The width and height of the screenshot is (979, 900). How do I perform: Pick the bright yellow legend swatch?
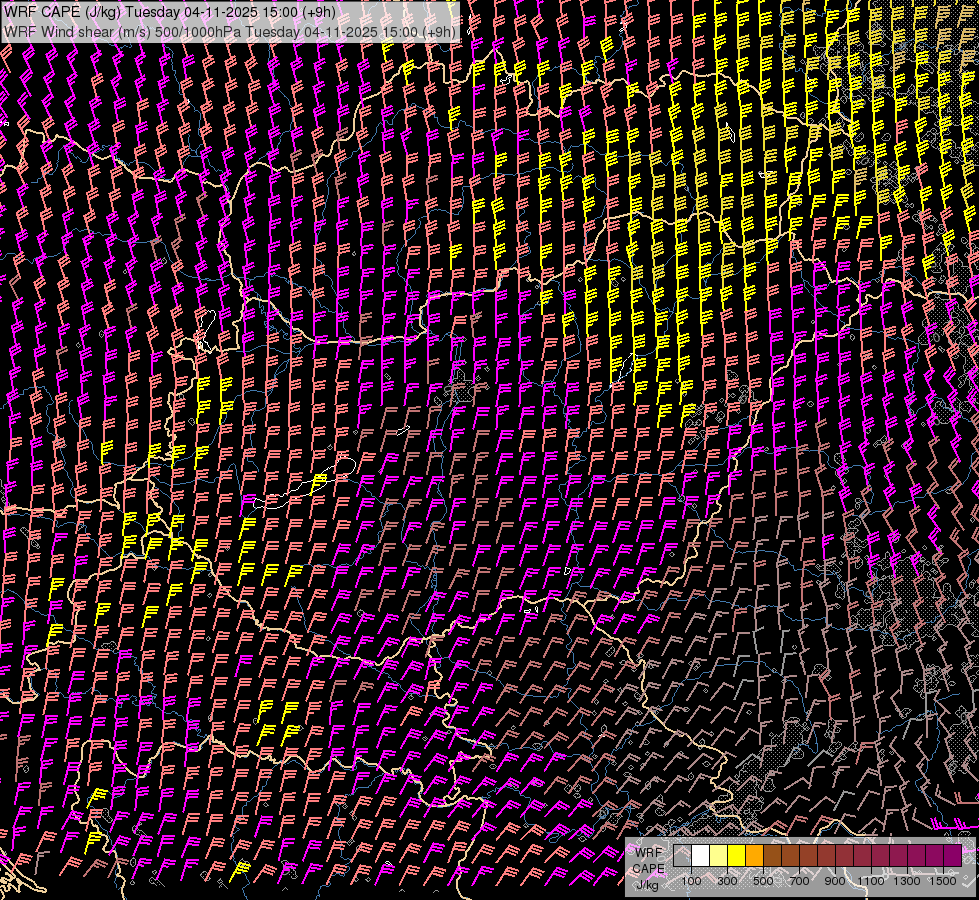[x=736, y=855]
